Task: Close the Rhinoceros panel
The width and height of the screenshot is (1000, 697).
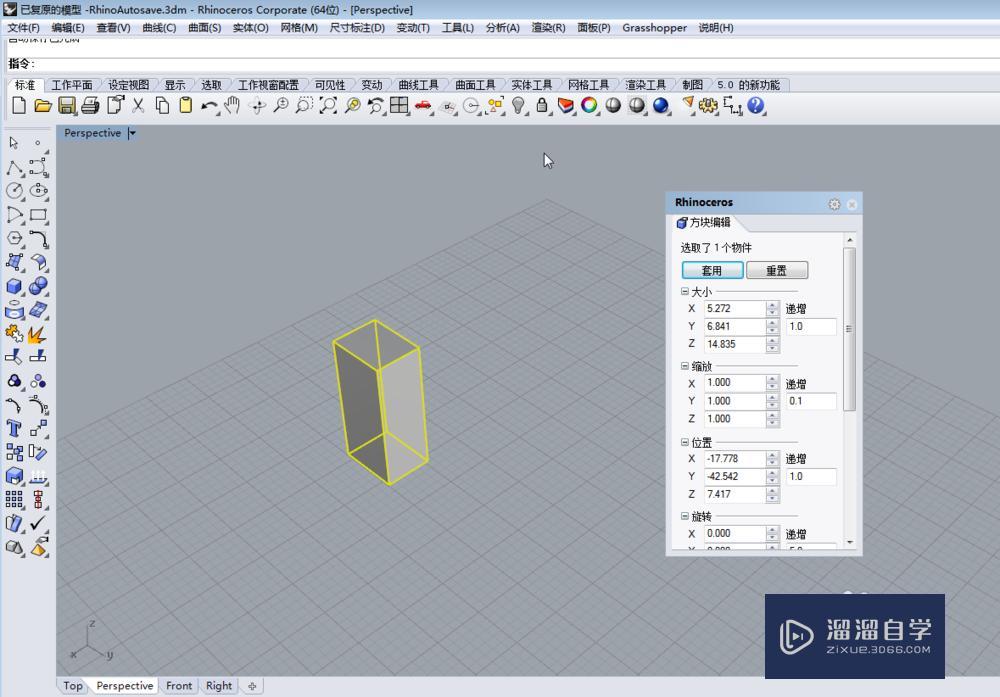Action: point(851,204)
